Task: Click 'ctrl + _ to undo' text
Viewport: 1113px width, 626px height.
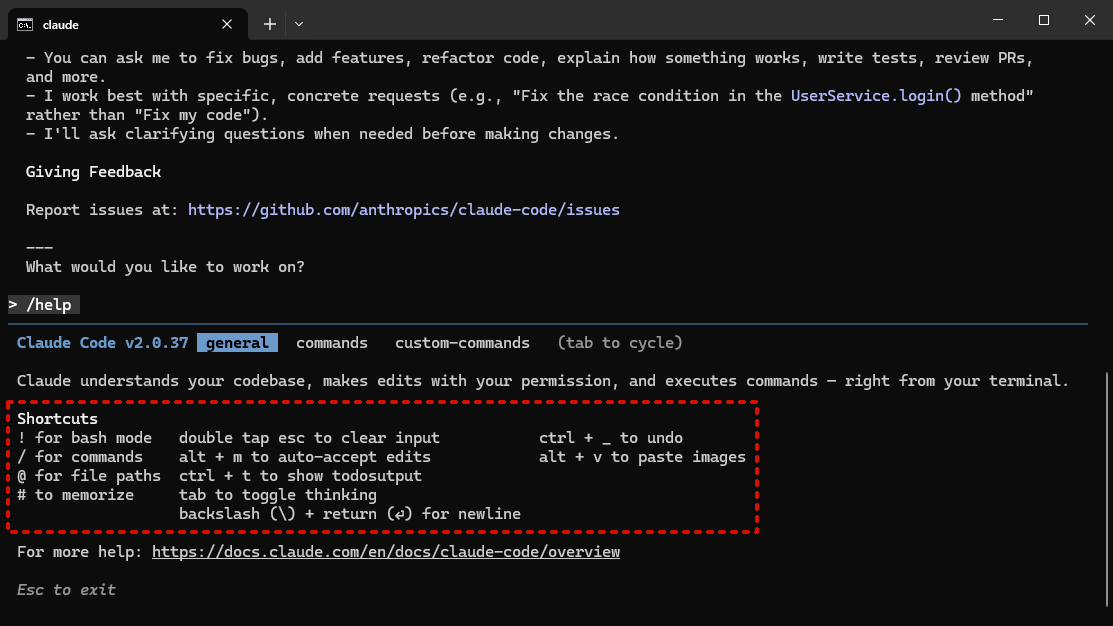Action: pyautogui.click(x=610, y=438)
